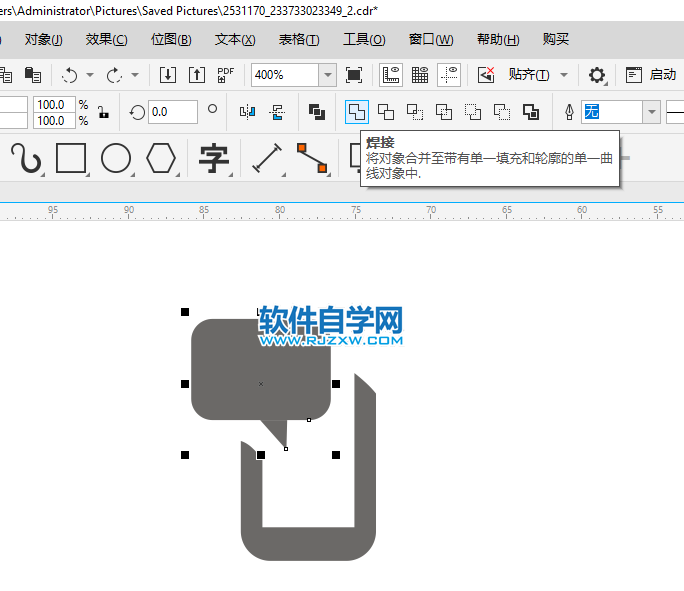Click the 焊接 weld icon
This screenshot has height=591, width=684.
click(x=357, y=112)
